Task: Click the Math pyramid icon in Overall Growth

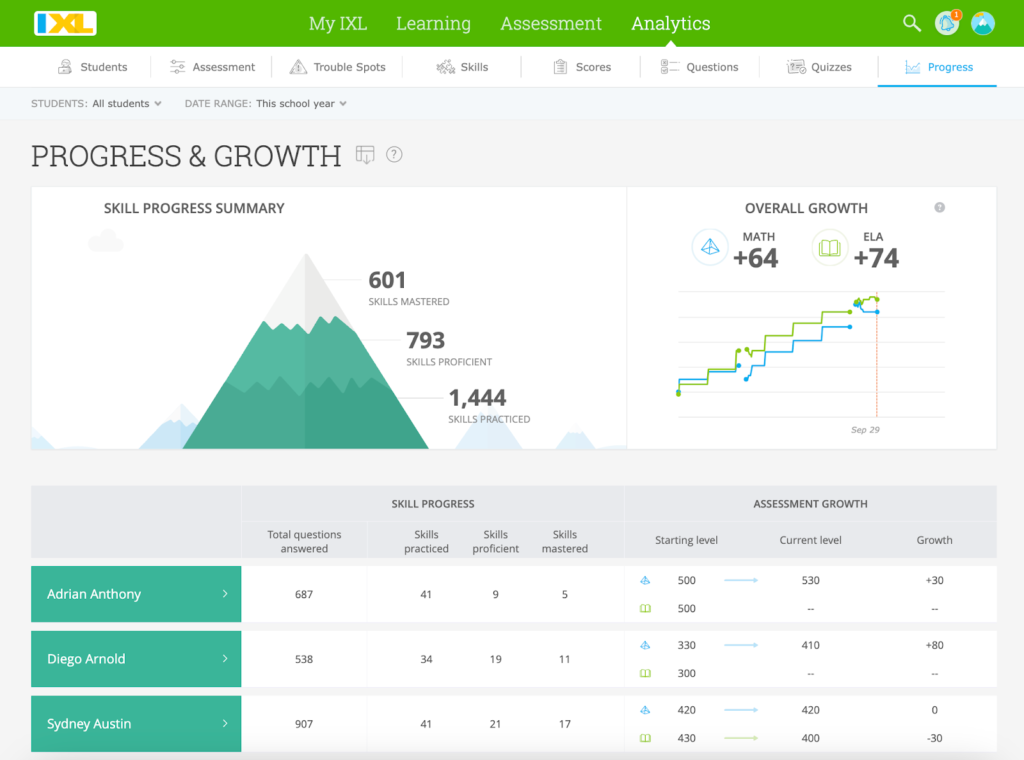Action: [x=710, y=247]
